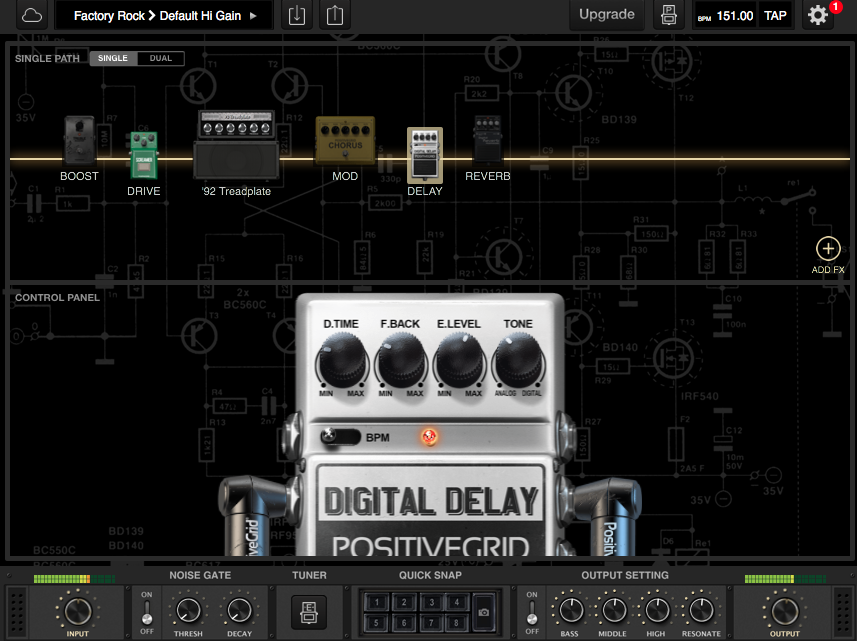Image resolution: width=857 pixels, height=641 pixels.
Task: Toggle the Noise Gate ON/OFF switch
Action: click(x=145, y=612)
